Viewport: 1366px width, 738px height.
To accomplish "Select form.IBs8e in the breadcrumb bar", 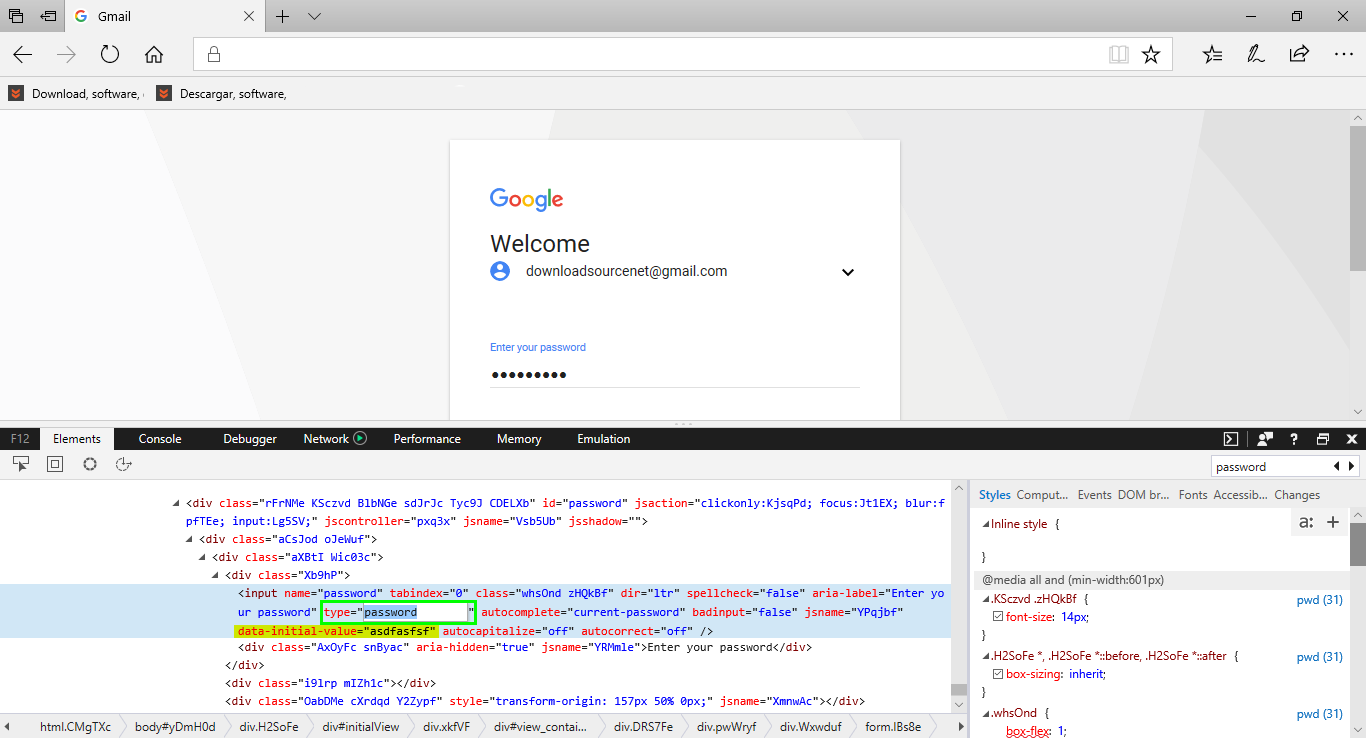I will tap(893, 727).
